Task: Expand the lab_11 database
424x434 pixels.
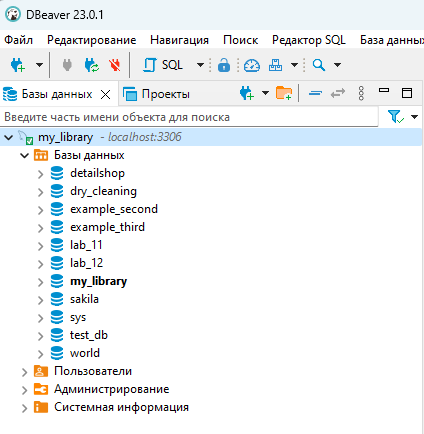Action: [40, 246]
